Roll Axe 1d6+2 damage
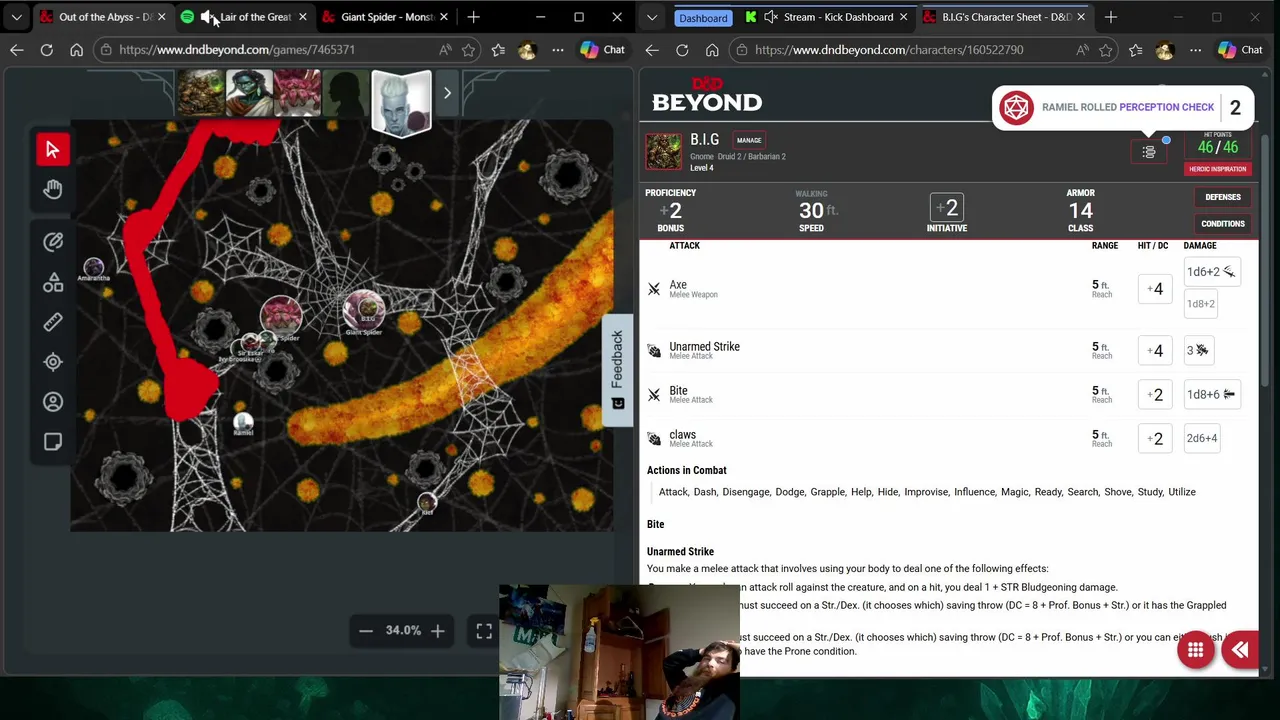1280x720 pixels. click(x=1211, y=272)
